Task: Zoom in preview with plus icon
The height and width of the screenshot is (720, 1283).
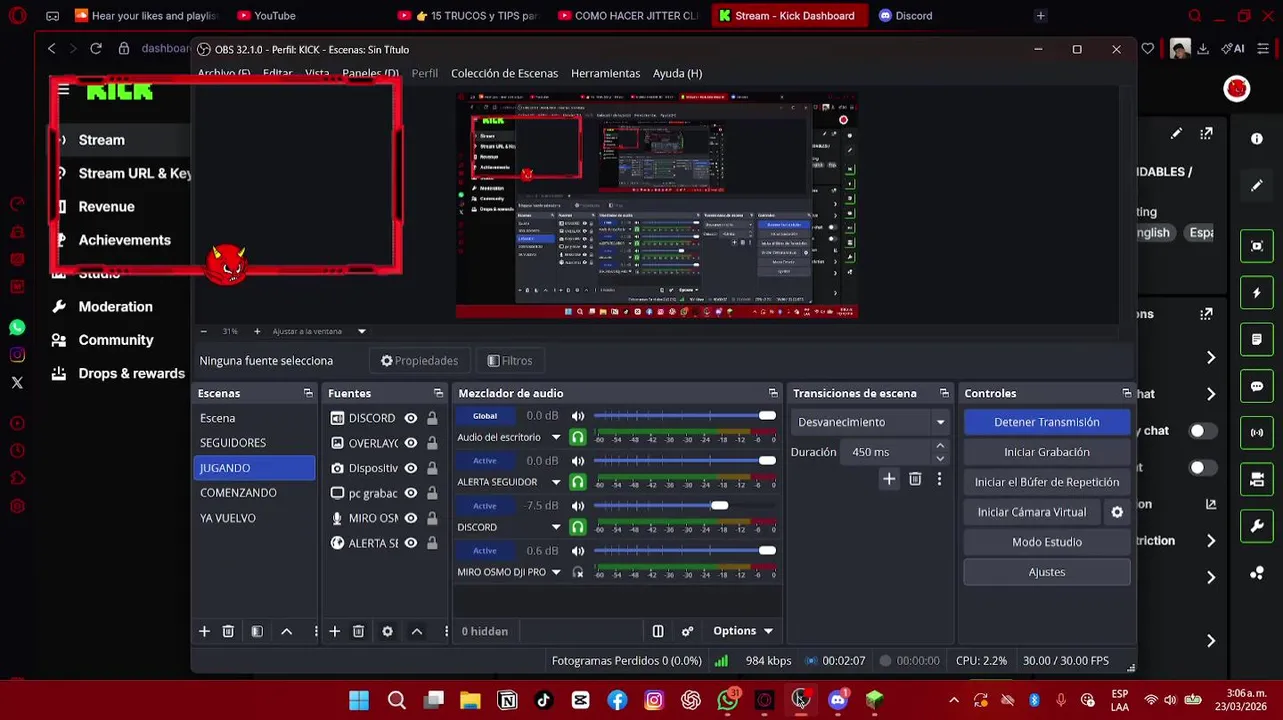Action: pos(257,331)
